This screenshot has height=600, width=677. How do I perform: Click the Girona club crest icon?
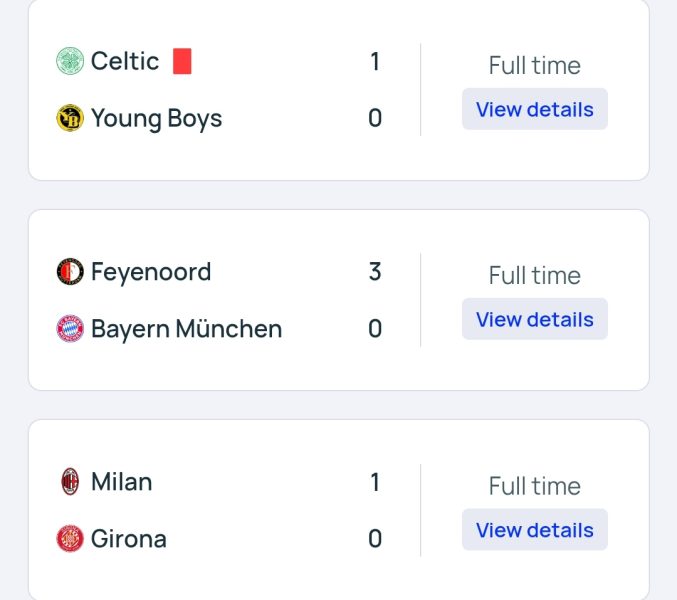pyautogui.click(x=70, y=539)
